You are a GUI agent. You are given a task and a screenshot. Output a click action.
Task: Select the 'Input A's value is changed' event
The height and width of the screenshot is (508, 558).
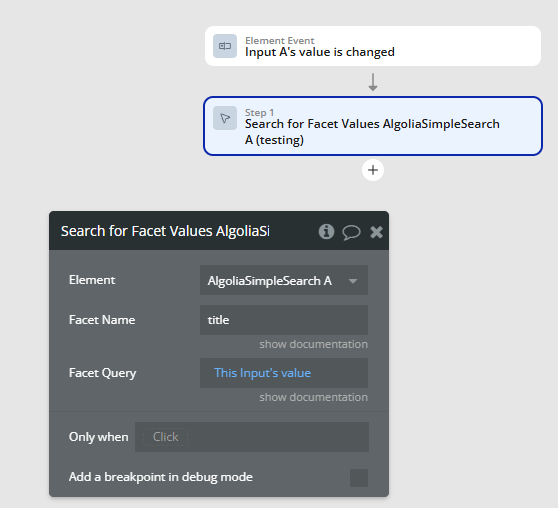(373, 46)
